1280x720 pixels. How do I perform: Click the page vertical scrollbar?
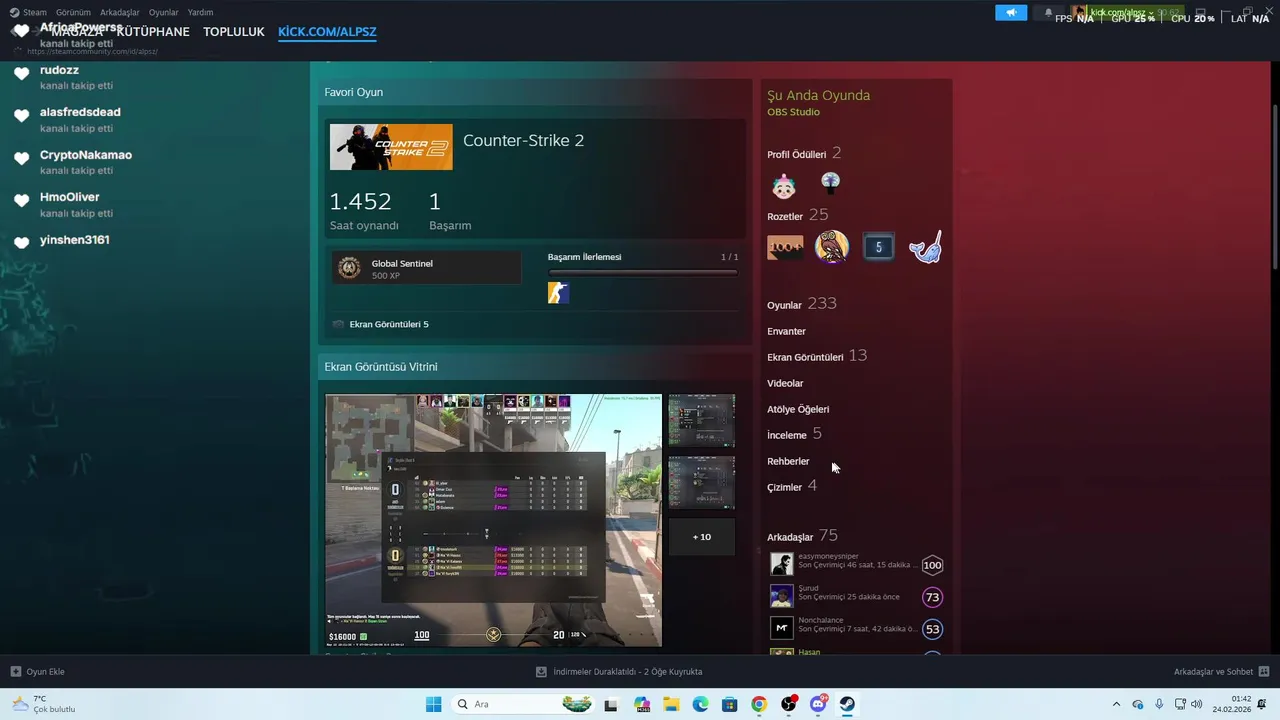(x=1274, y=185)
